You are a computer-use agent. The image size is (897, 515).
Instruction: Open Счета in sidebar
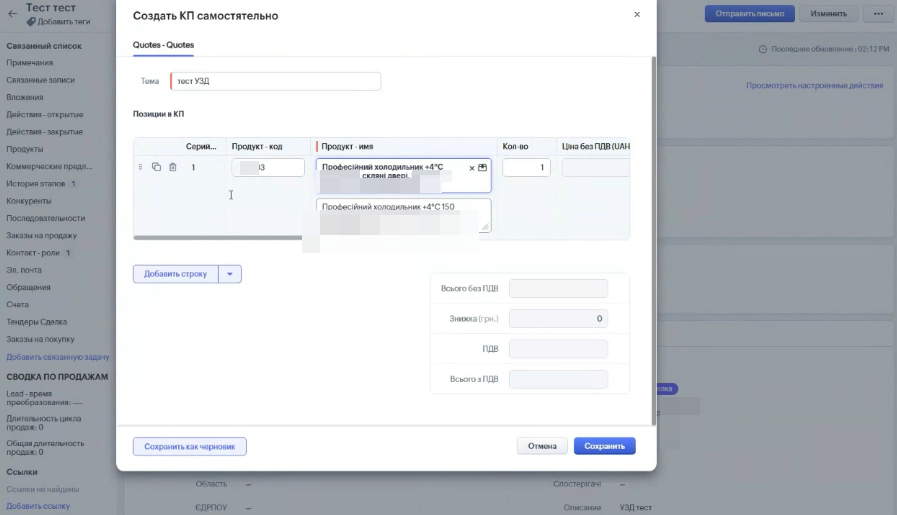pos(17,304)
